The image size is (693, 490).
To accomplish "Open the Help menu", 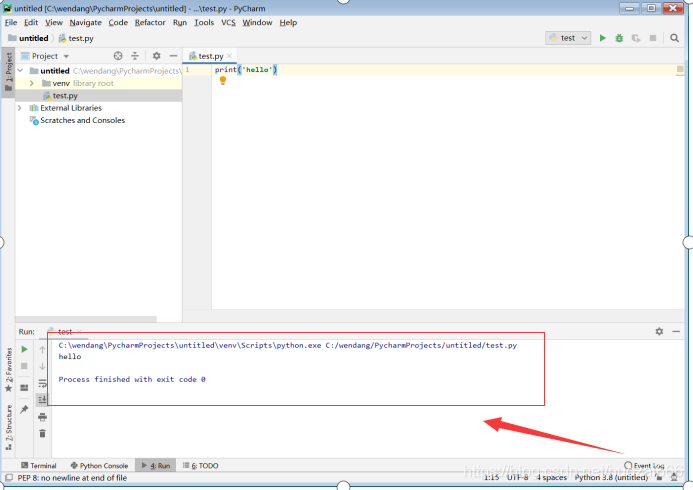I will pos(288,23).
